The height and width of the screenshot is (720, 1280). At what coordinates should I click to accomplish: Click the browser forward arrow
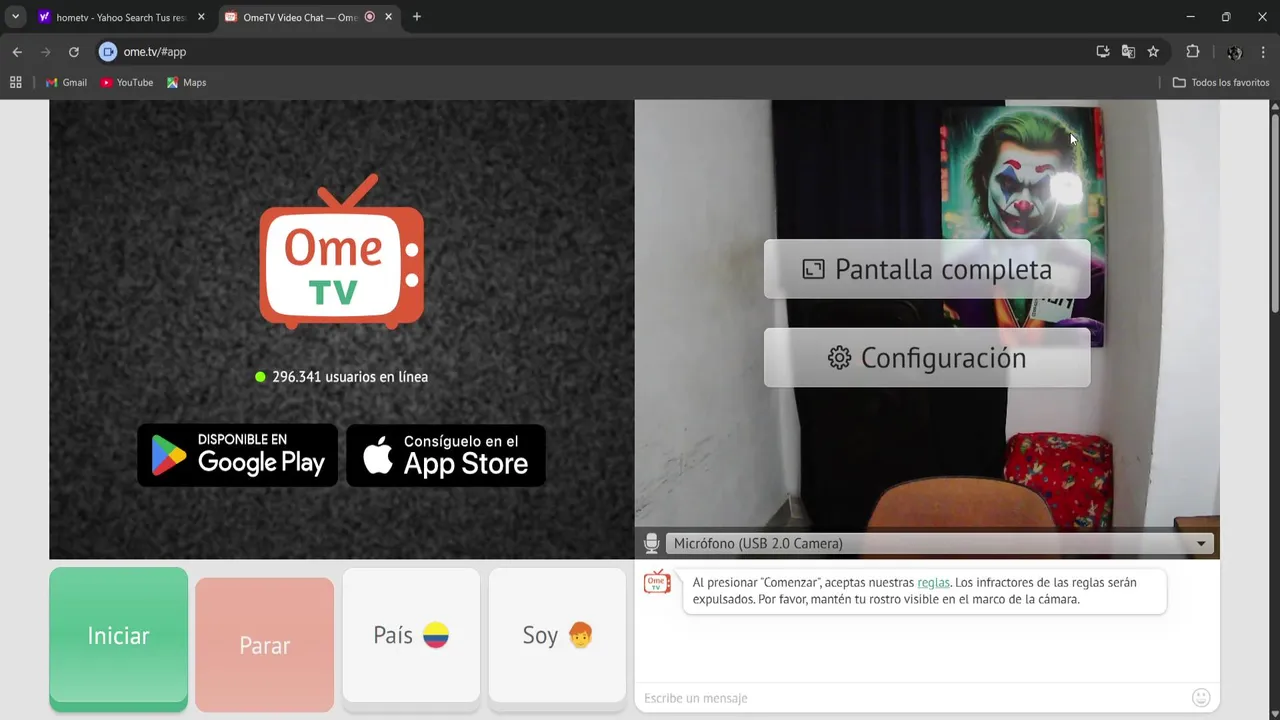45,52
